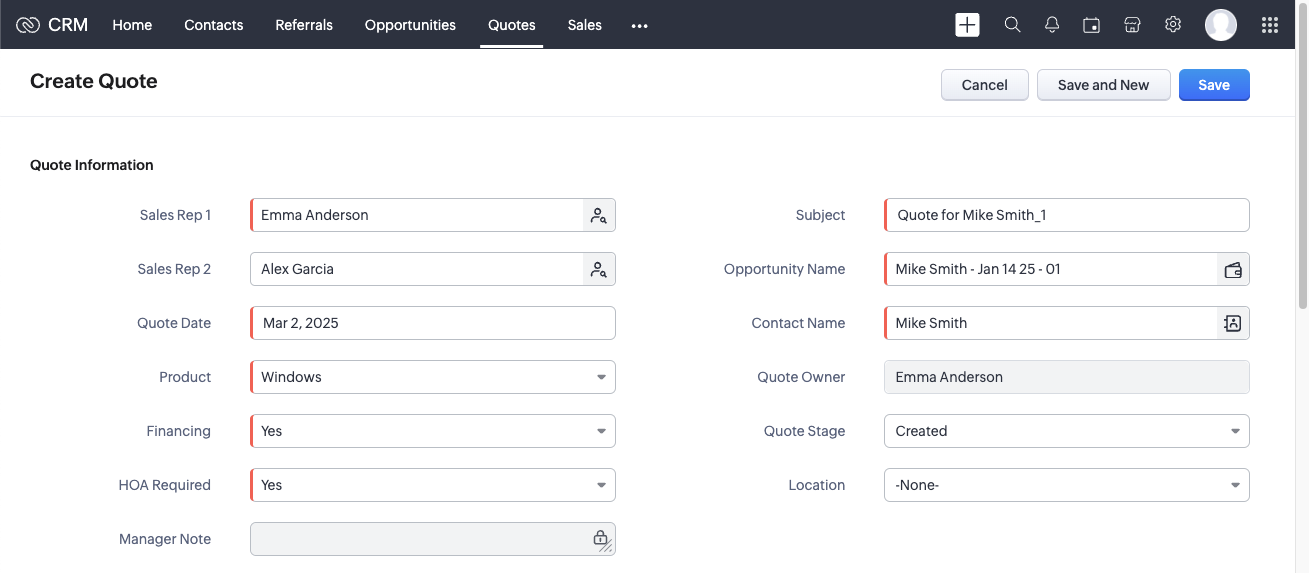This screenshot has height=573, width=1309.
Task: Expand the Quote Stage dropdown
Action: (1066, 431)
